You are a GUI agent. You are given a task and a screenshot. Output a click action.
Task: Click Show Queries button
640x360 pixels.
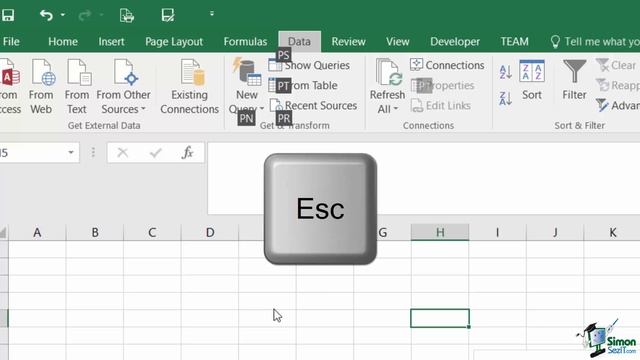[x=309, y=65]
